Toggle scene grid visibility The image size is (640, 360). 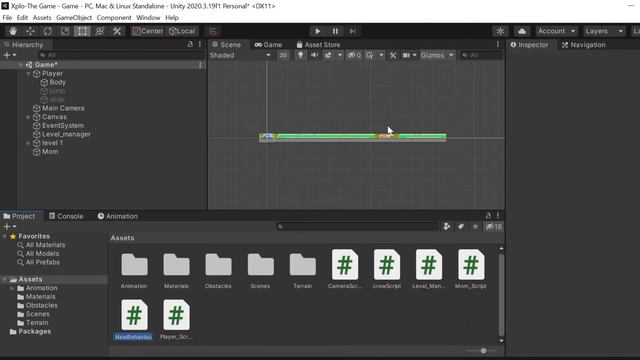tap(370, 55)
